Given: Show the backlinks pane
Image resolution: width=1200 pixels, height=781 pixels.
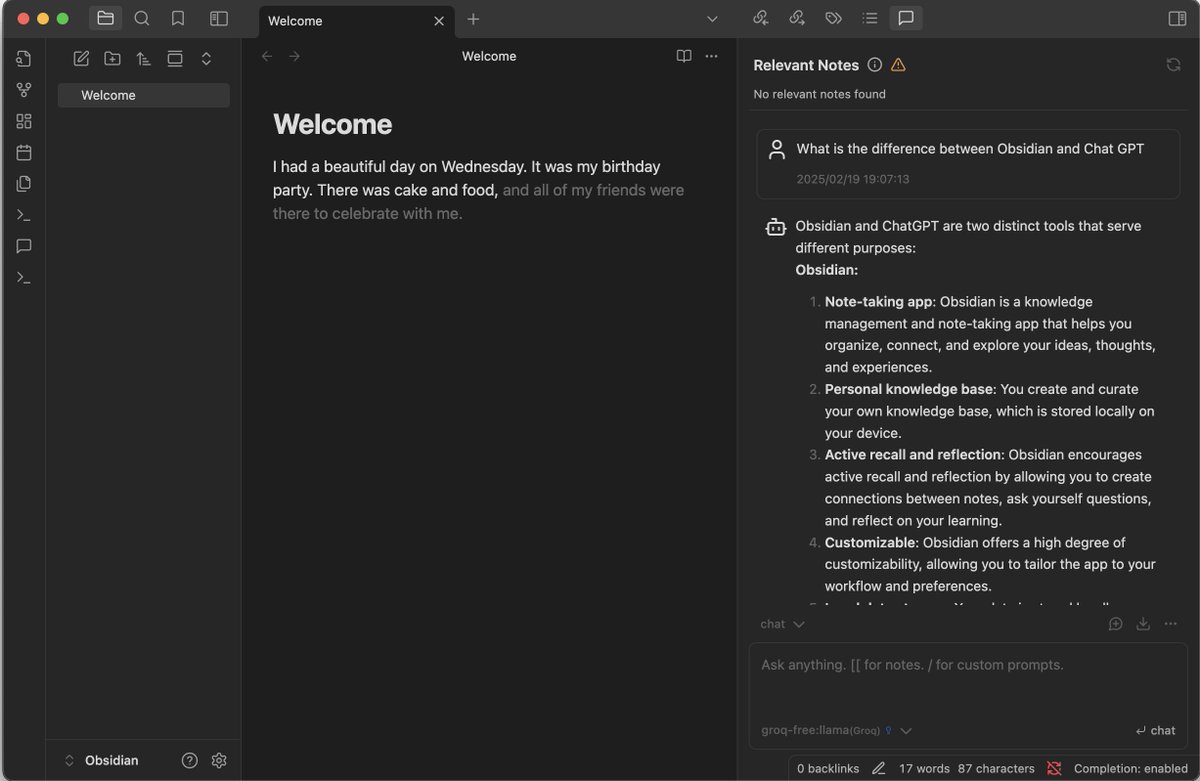Looking at the screenshot, I should (x=761, y=18).
